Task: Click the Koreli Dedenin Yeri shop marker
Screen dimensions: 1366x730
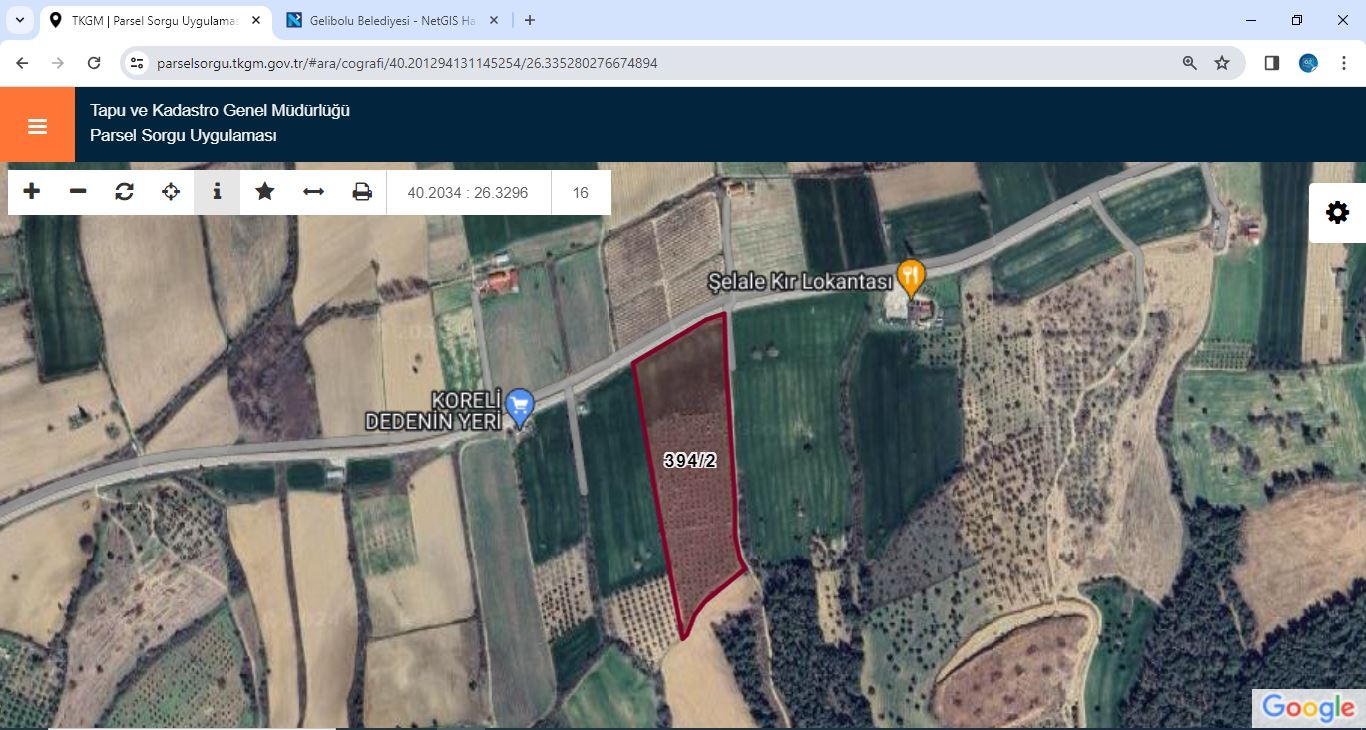Action: point(519,406)
